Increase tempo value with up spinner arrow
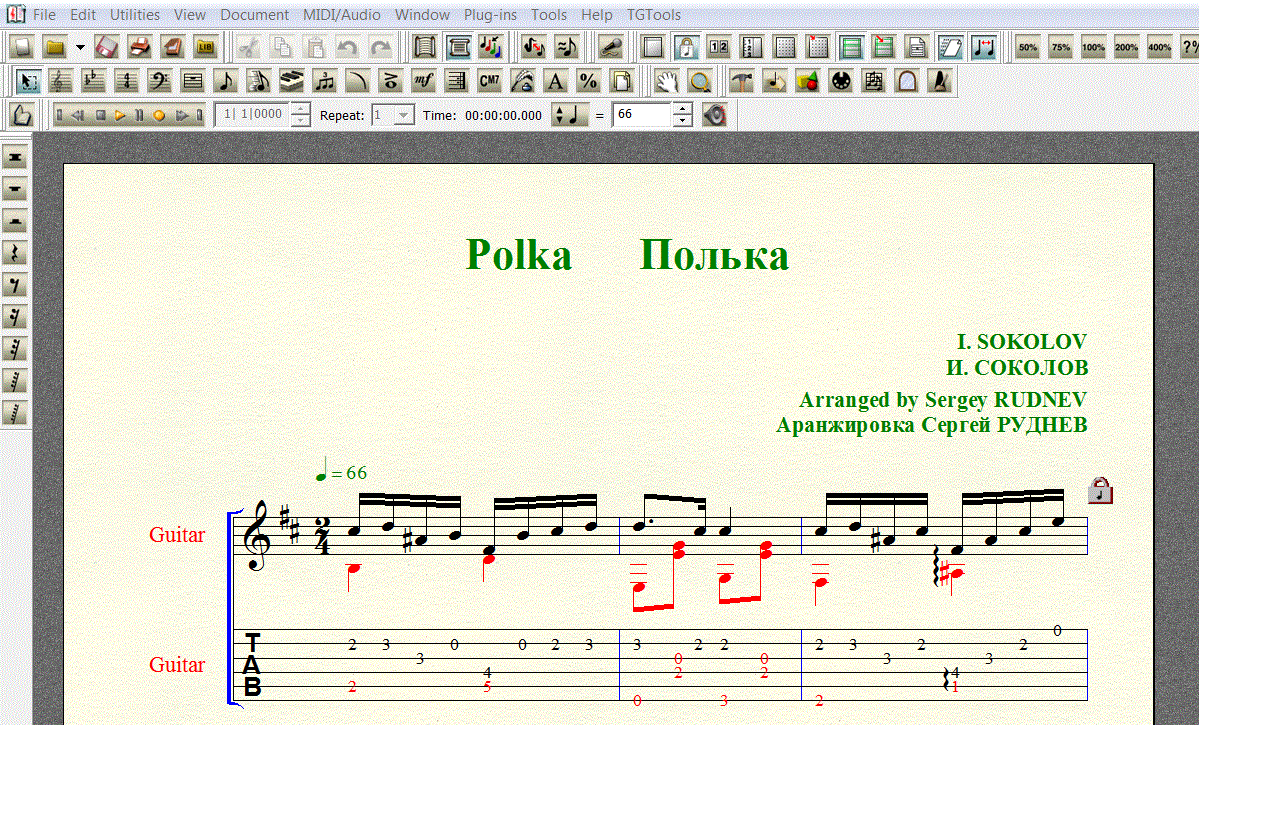1274x817 pixels. click(x=682, y=109)
